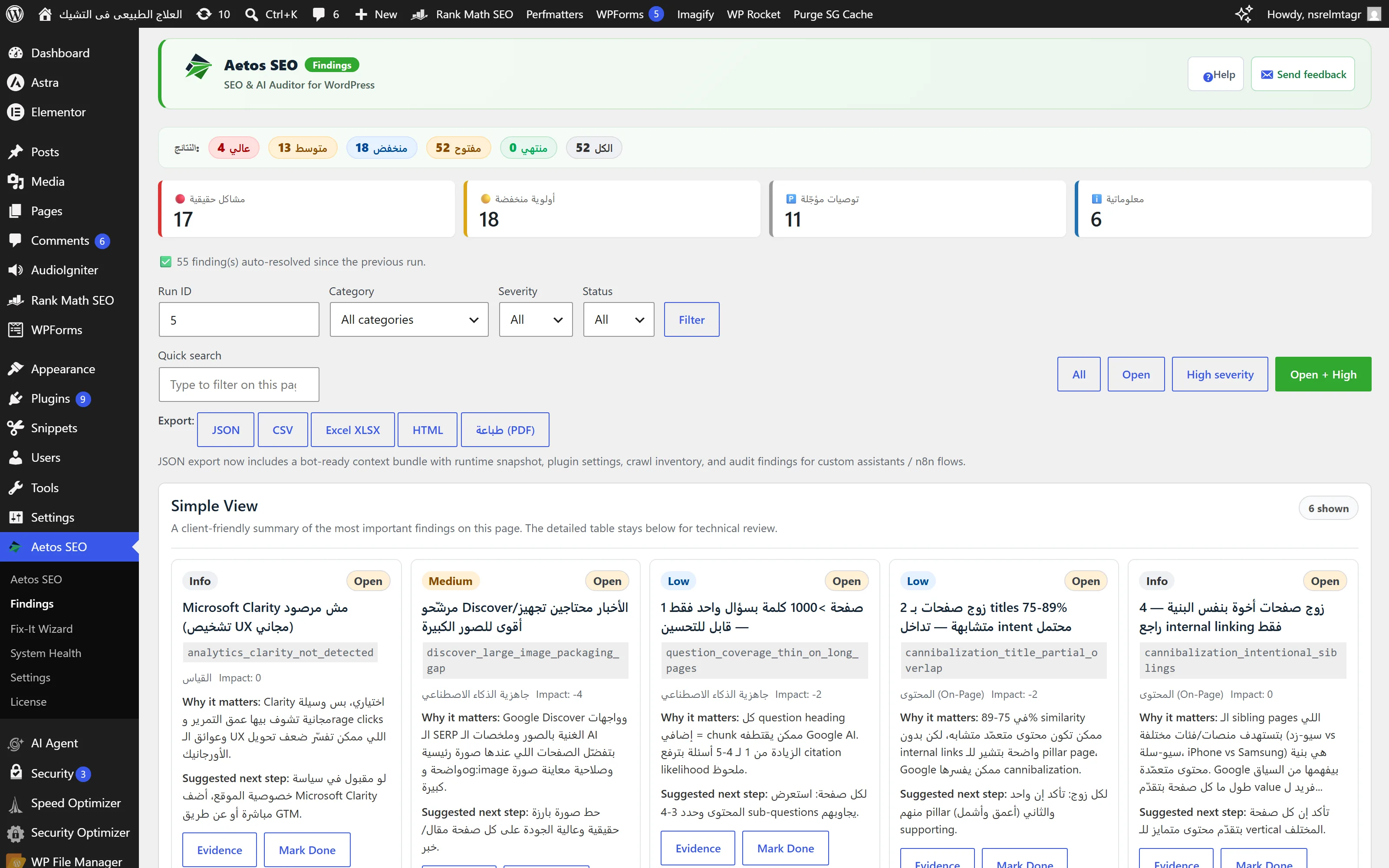Screen dimensions: 1389x868
Task: Export findings as Excel XLSX
Action: [352, 429]
